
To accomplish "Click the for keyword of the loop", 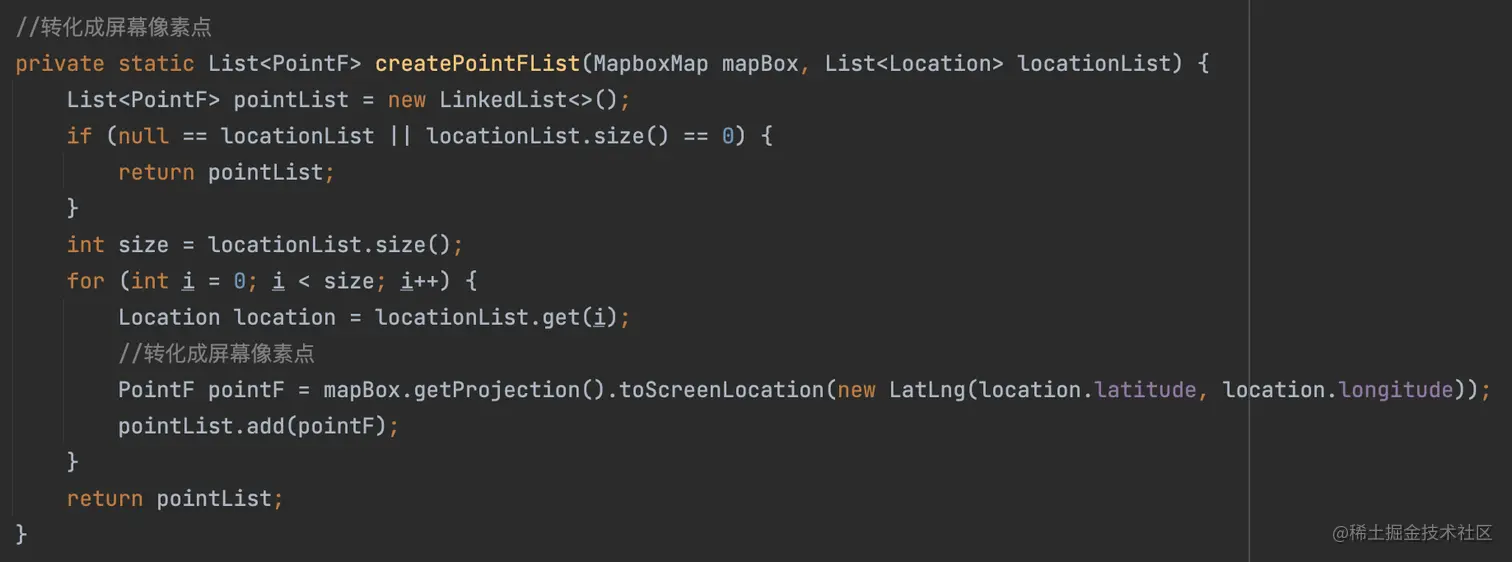I will [86, 281].
